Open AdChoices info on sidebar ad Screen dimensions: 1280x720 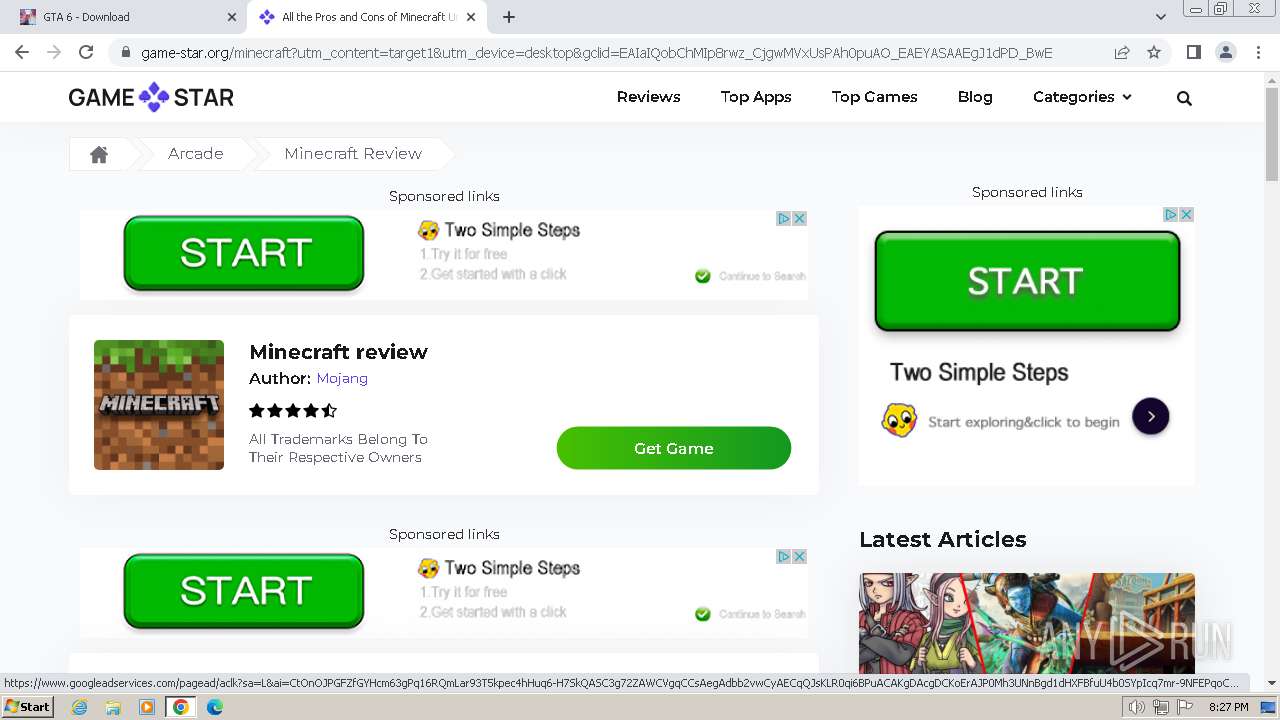[x=1171, y=214]
